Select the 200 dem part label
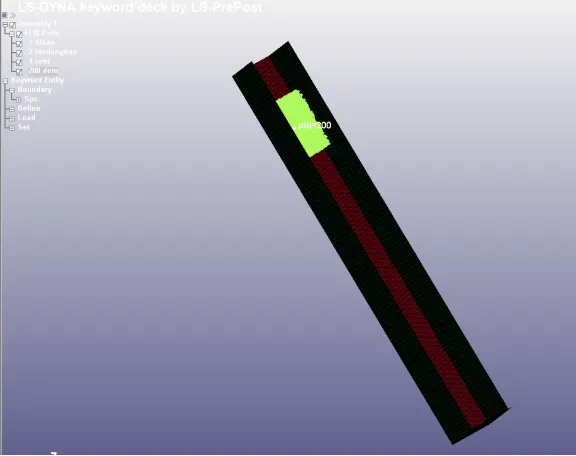Image resolution: width=576 pixels, height=456 pixels. [43, 71]
